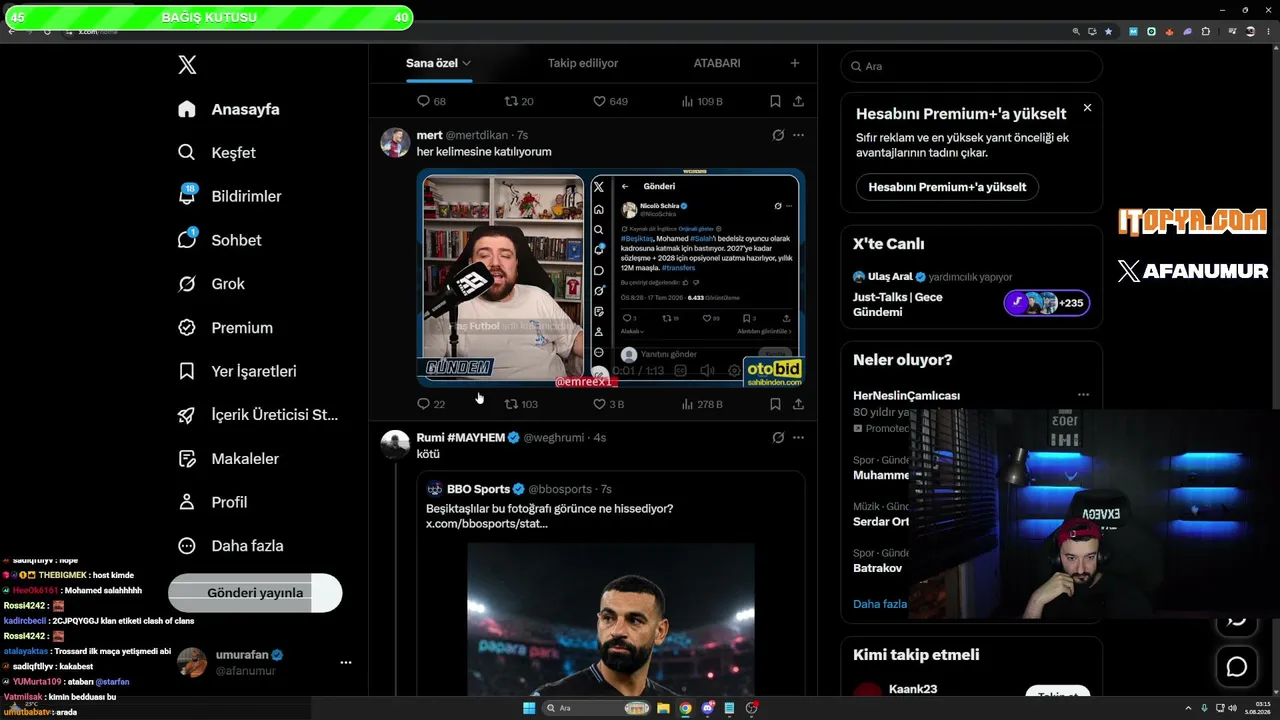Toggle captions on mert's video
The image size is (1280, 720).
pyautogui.click(x=681, y=371)
